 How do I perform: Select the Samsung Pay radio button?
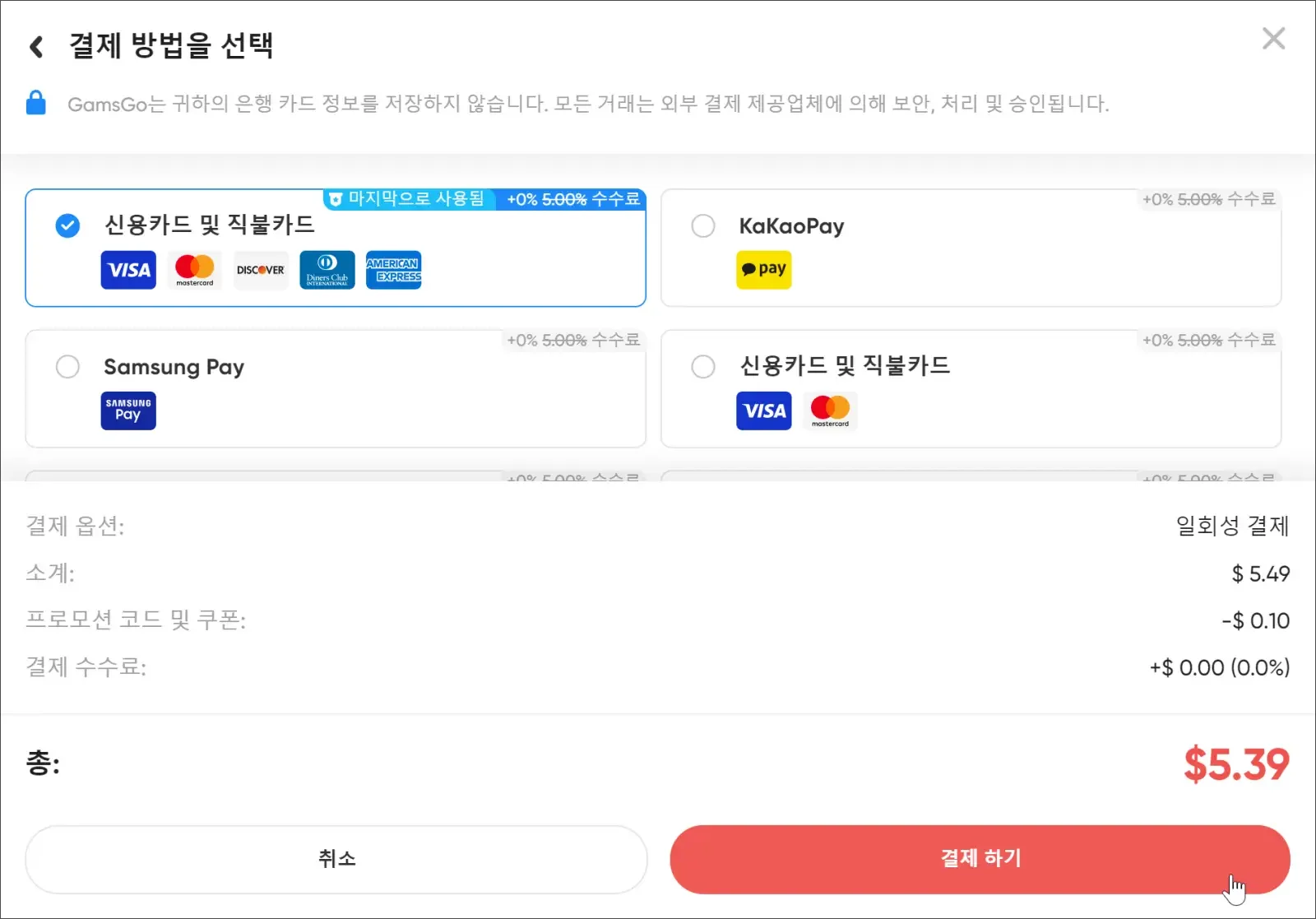coord(67,366)
